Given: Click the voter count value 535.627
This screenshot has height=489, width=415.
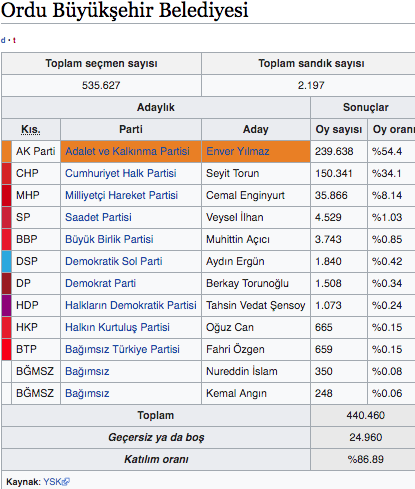Looking at the screenshot, I should coord(101,85).
